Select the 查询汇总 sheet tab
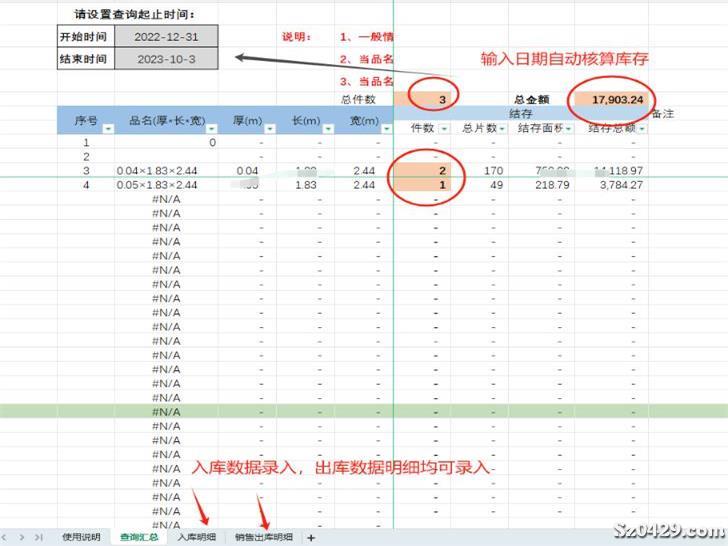The image size is (728, 546). click(139, 537)
